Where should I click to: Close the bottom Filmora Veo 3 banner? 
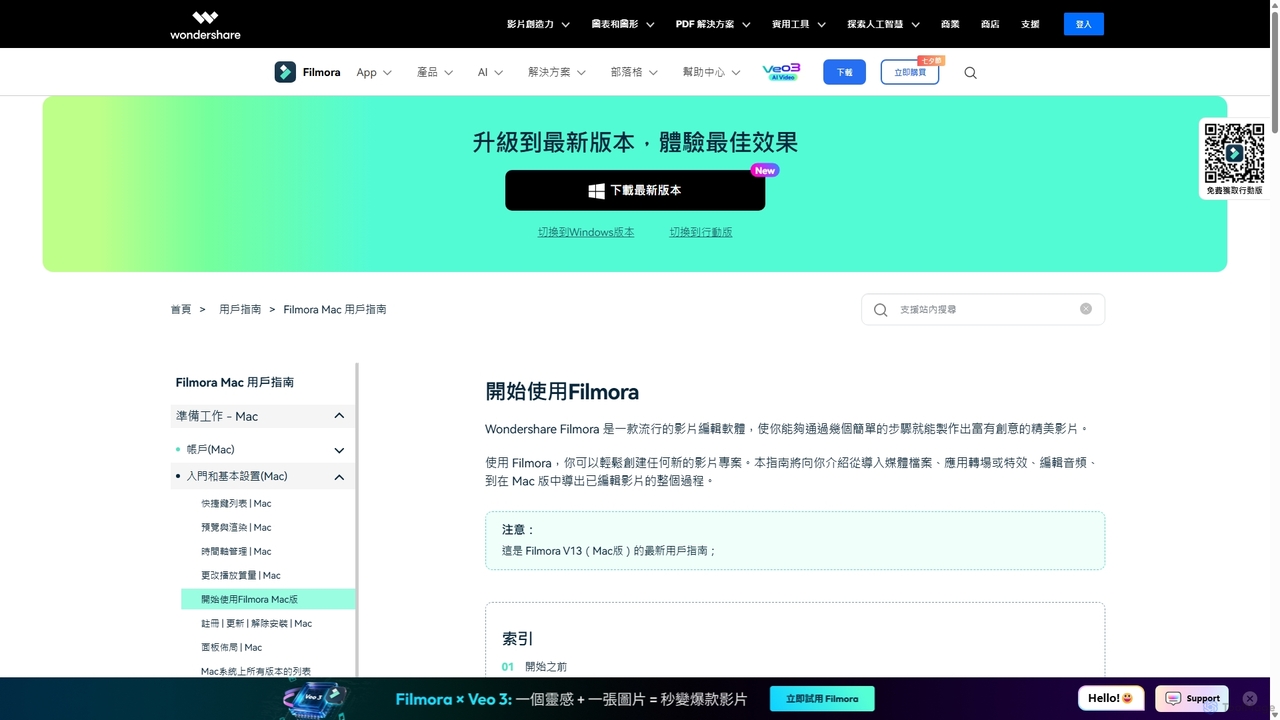[1249, 698]
